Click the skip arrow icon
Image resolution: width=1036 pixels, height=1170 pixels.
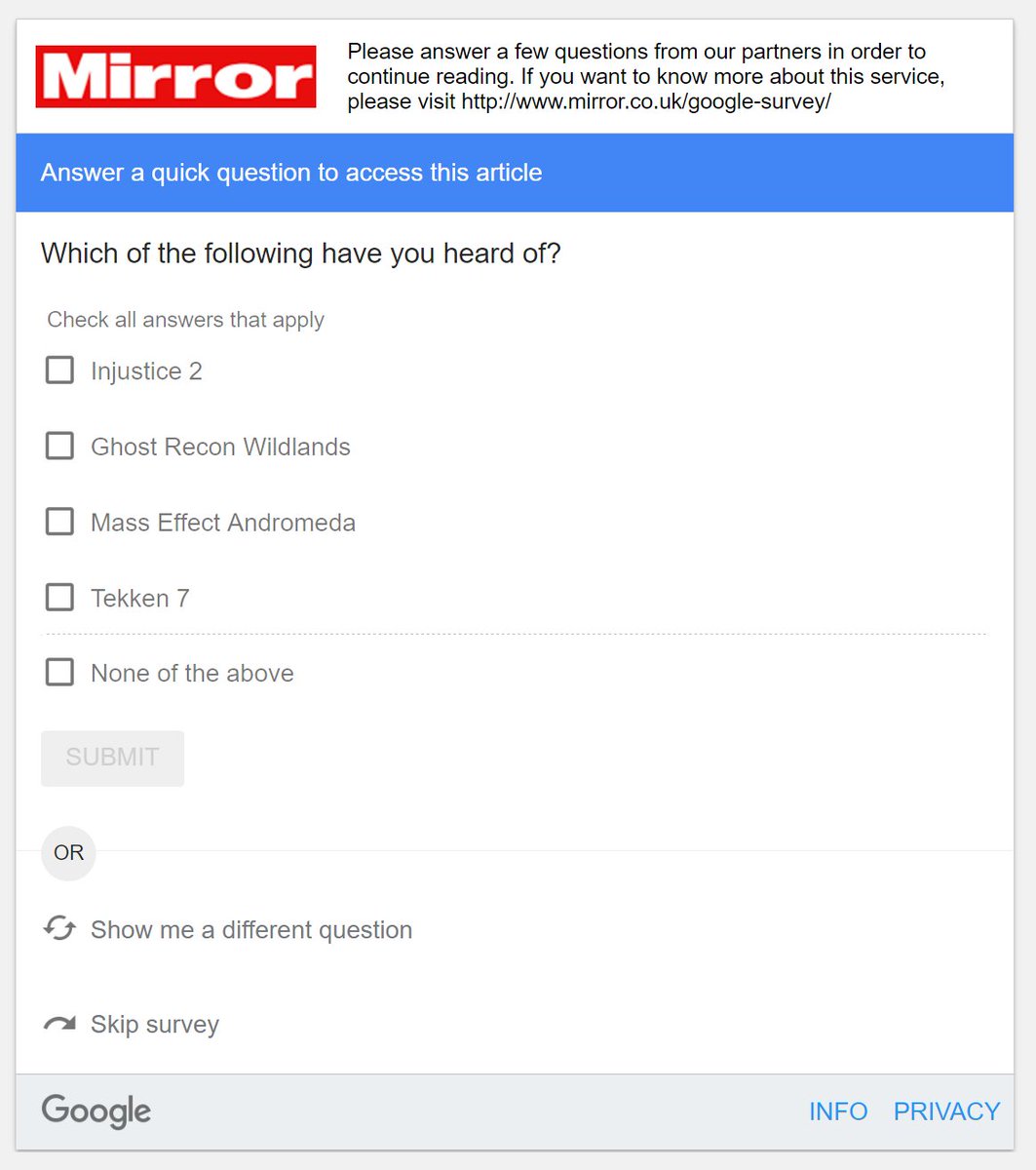pyautogui.click(x=59, y=1024)
